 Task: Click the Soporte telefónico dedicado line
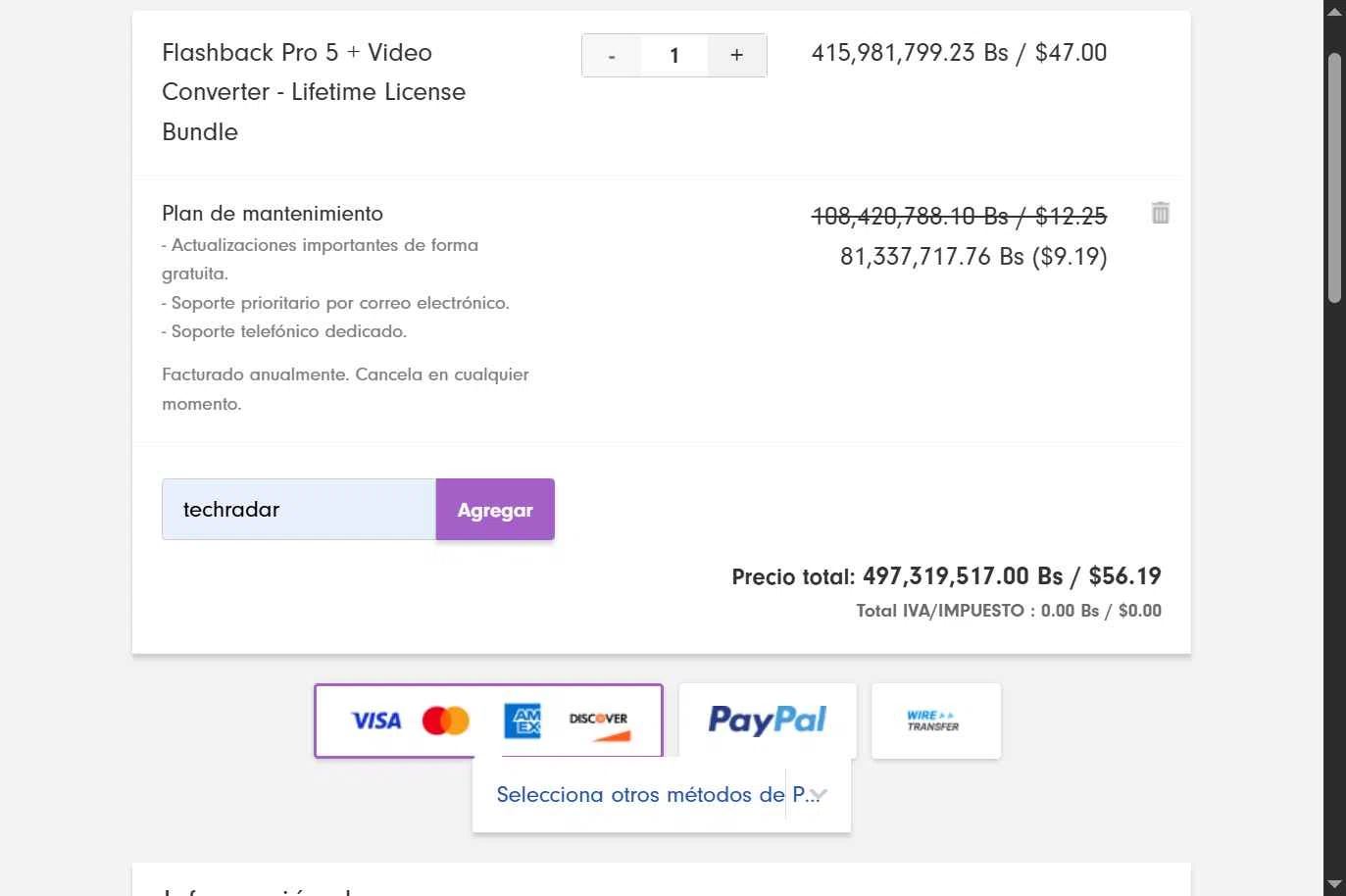(x=284, y=331)
